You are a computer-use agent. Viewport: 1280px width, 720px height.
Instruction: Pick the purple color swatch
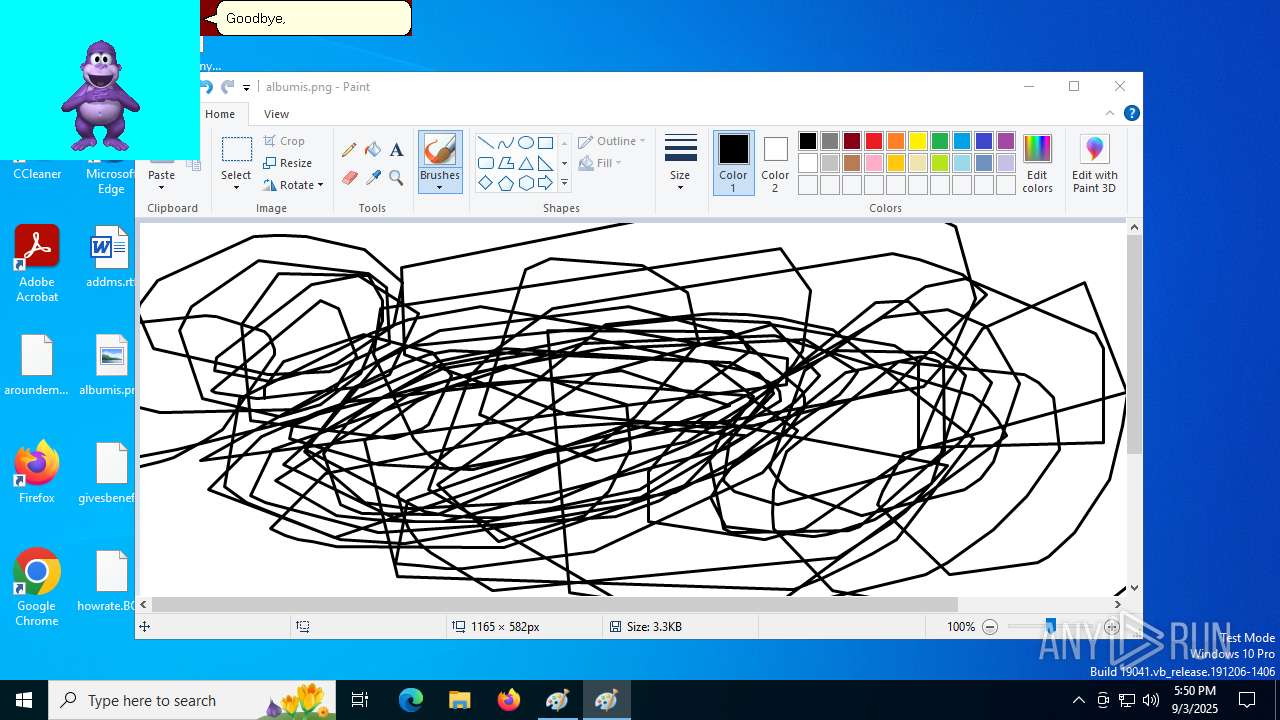[x=1006, y=141]
